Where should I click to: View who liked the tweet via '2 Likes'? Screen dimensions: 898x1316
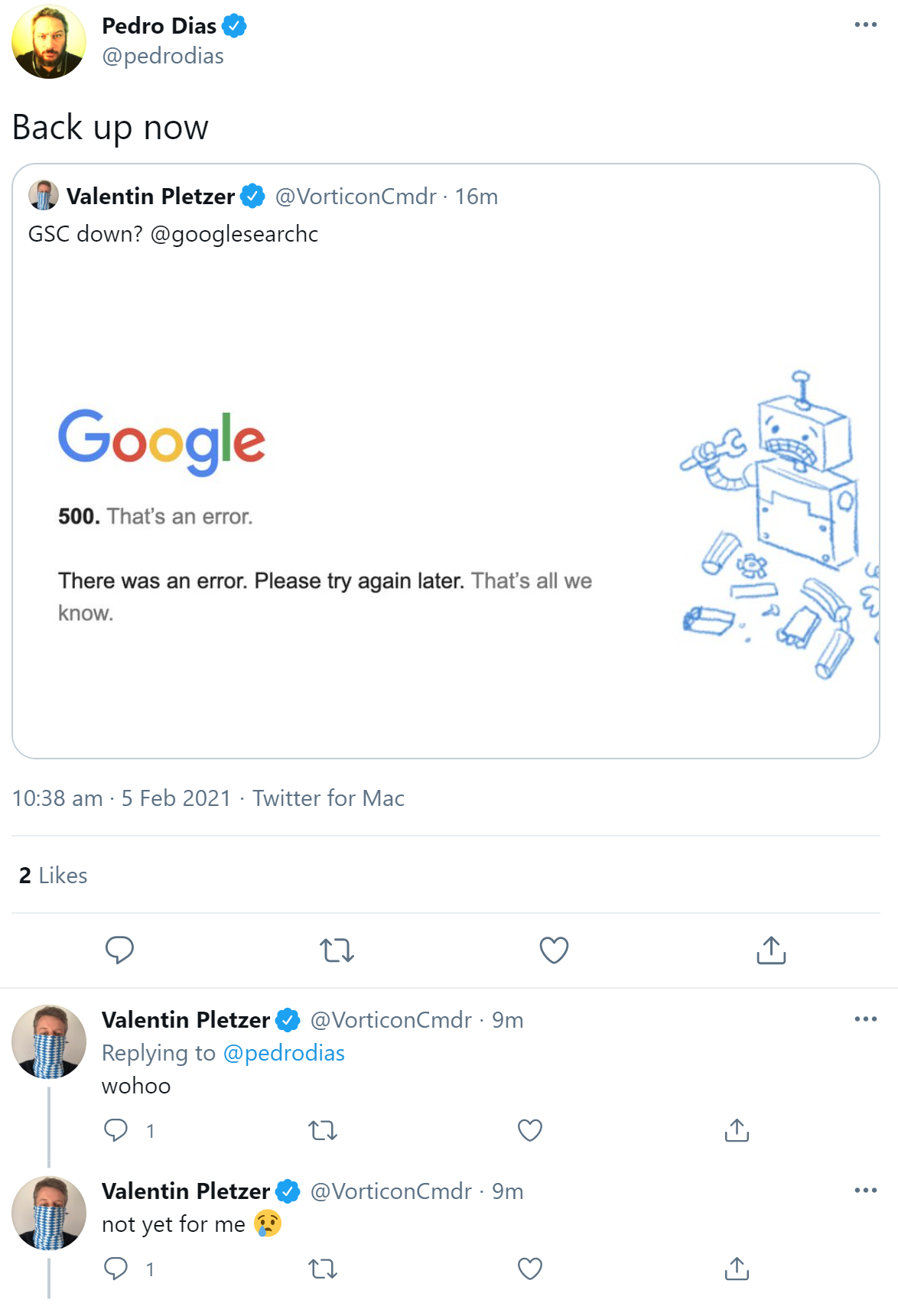(x=52, y=875)
